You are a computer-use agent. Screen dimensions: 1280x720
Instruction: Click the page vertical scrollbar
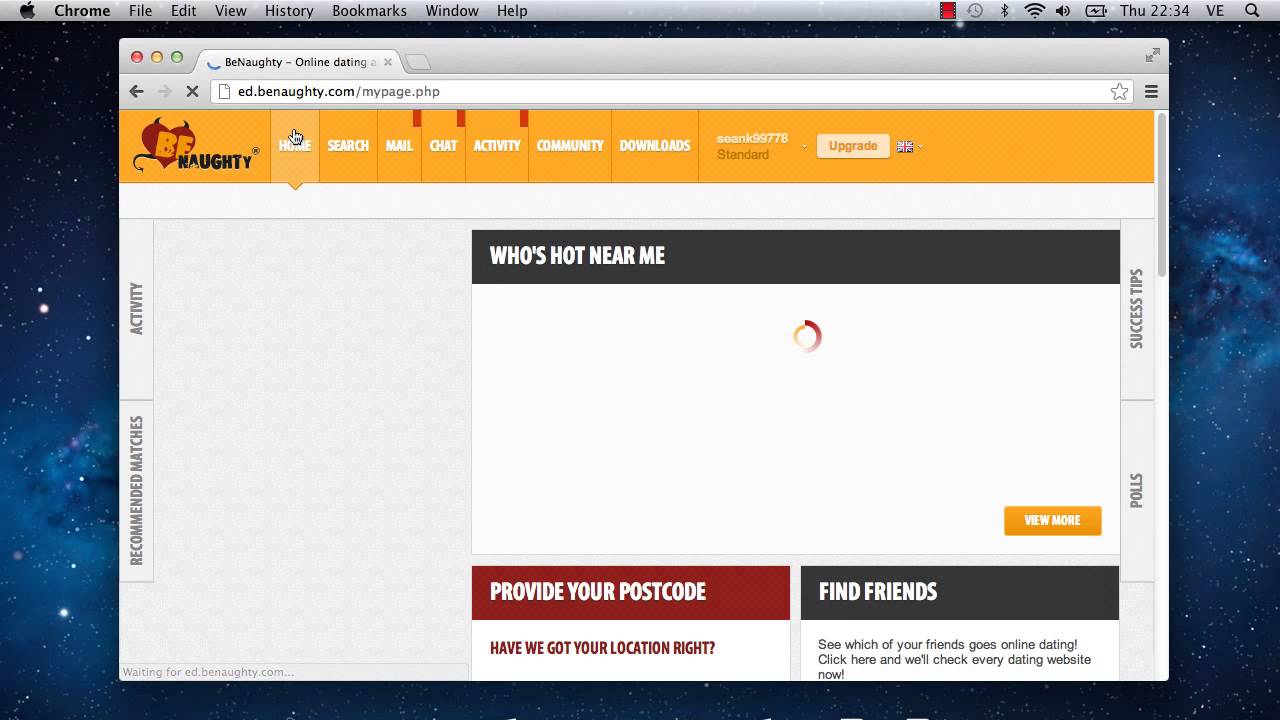1161,195
